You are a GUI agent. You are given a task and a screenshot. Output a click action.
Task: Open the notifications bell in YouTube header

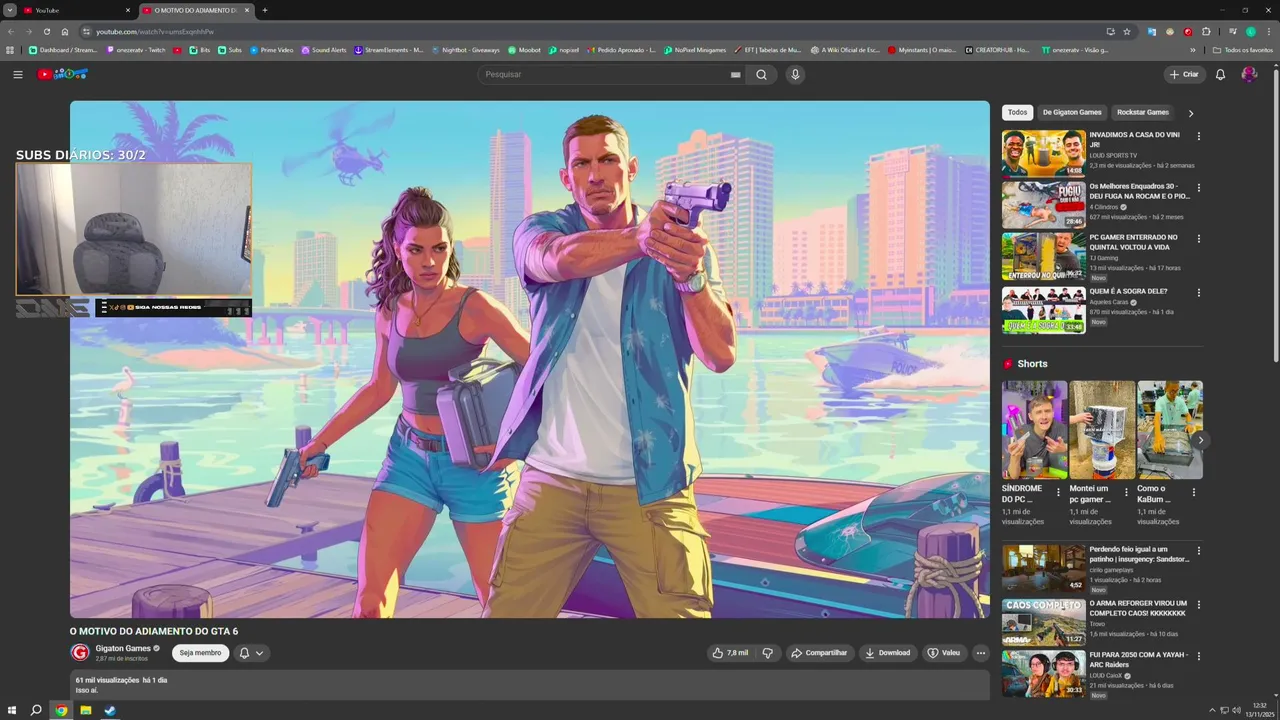(x=1220, y=74)
